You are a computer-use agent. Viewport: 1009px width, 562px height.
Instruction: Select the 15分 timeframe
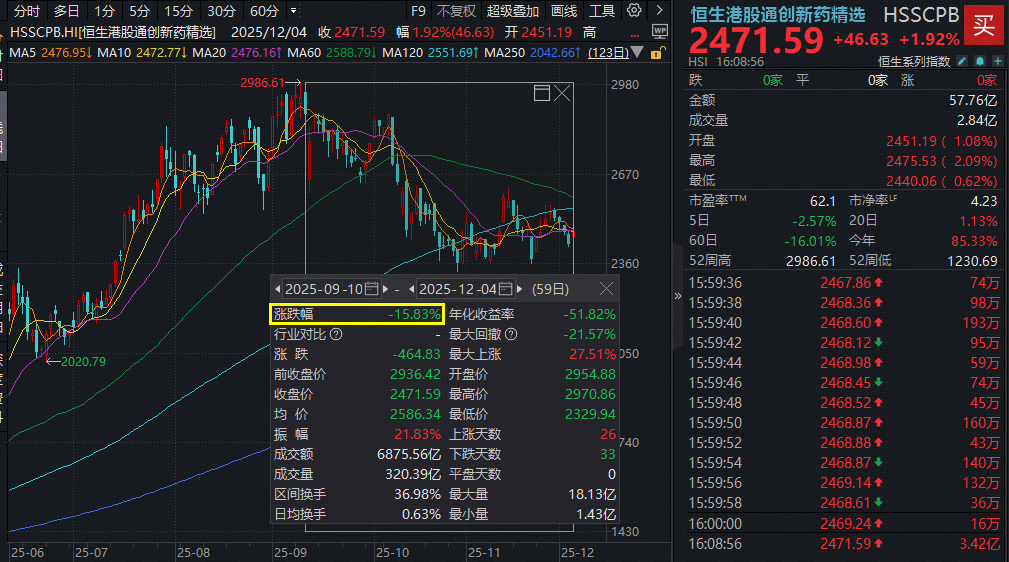point(178,11)
